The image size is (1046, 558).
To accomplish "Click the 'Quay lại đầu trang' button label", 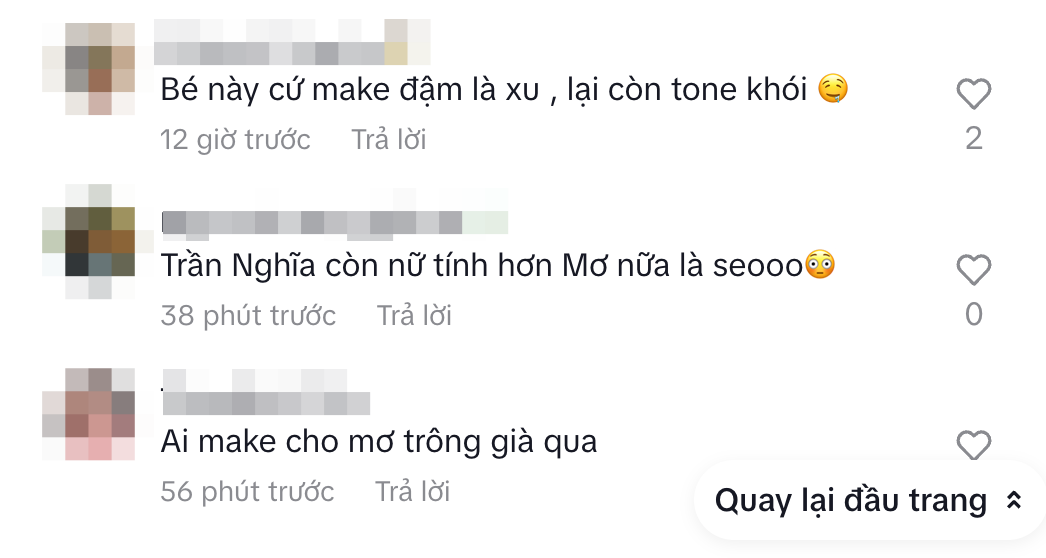I will click(851, 501).
